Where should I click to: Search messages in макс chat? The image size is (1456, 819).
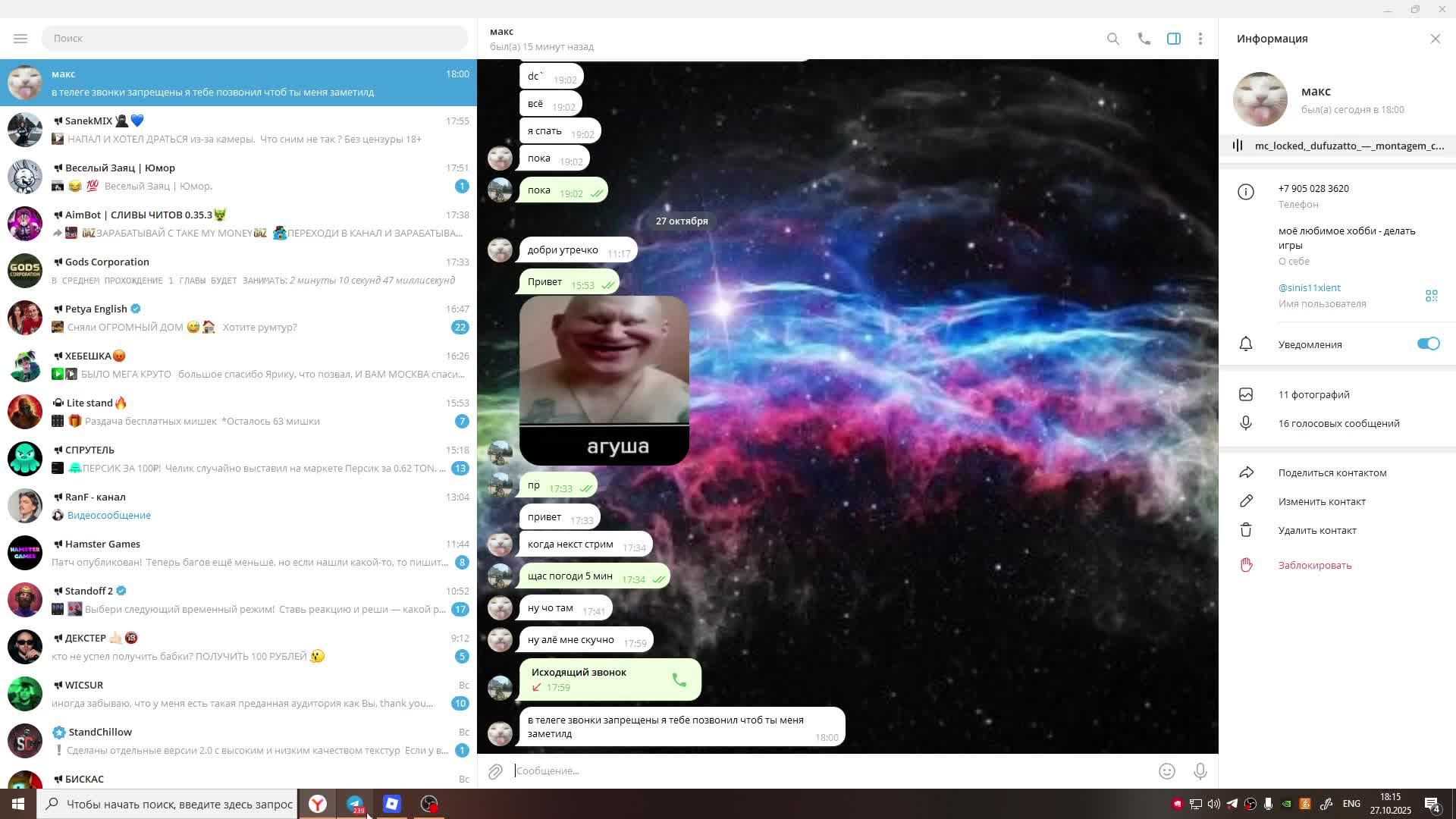1112,39
